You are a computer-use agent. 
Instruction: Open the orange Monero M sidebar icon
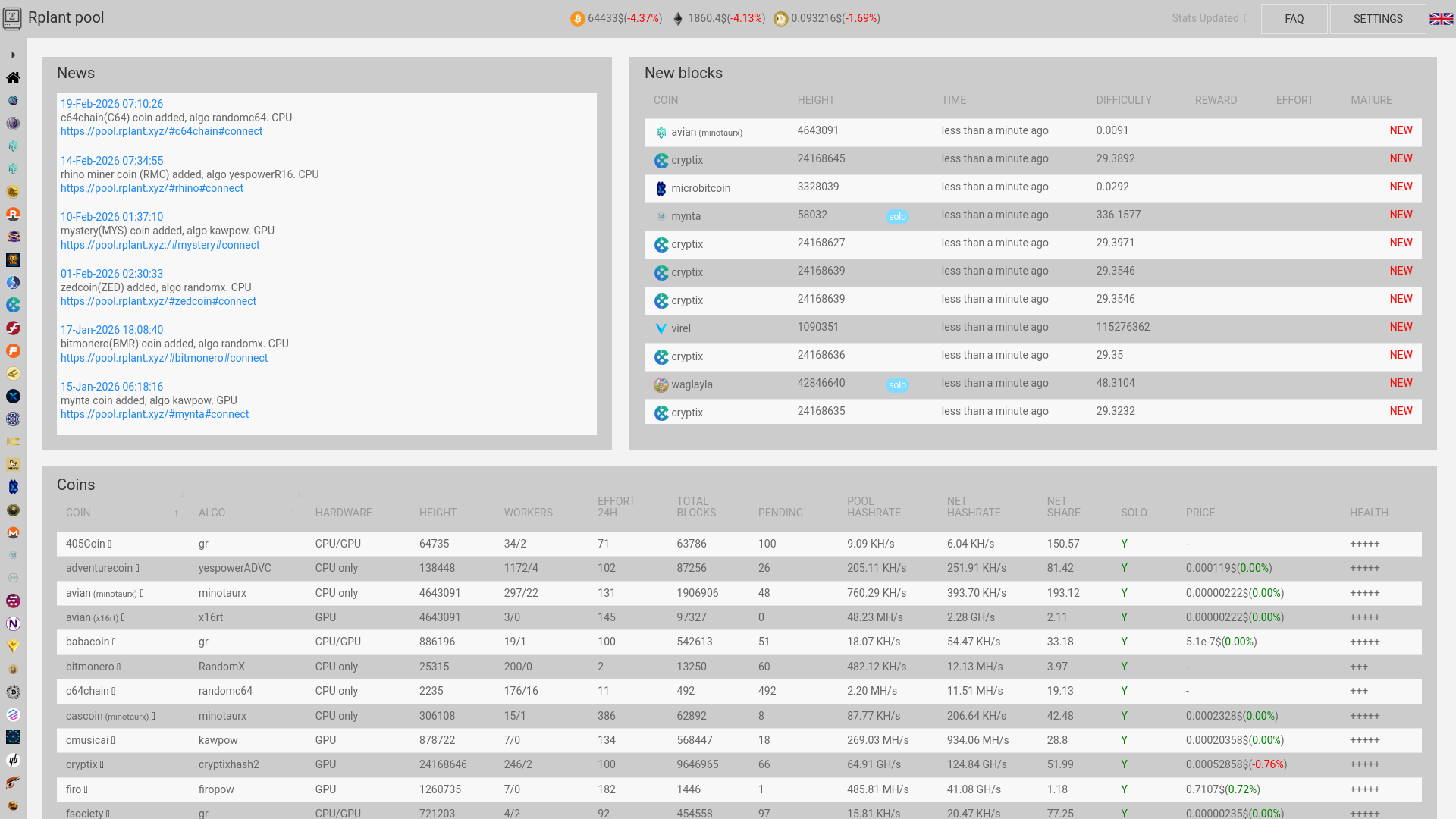point(13,532)
